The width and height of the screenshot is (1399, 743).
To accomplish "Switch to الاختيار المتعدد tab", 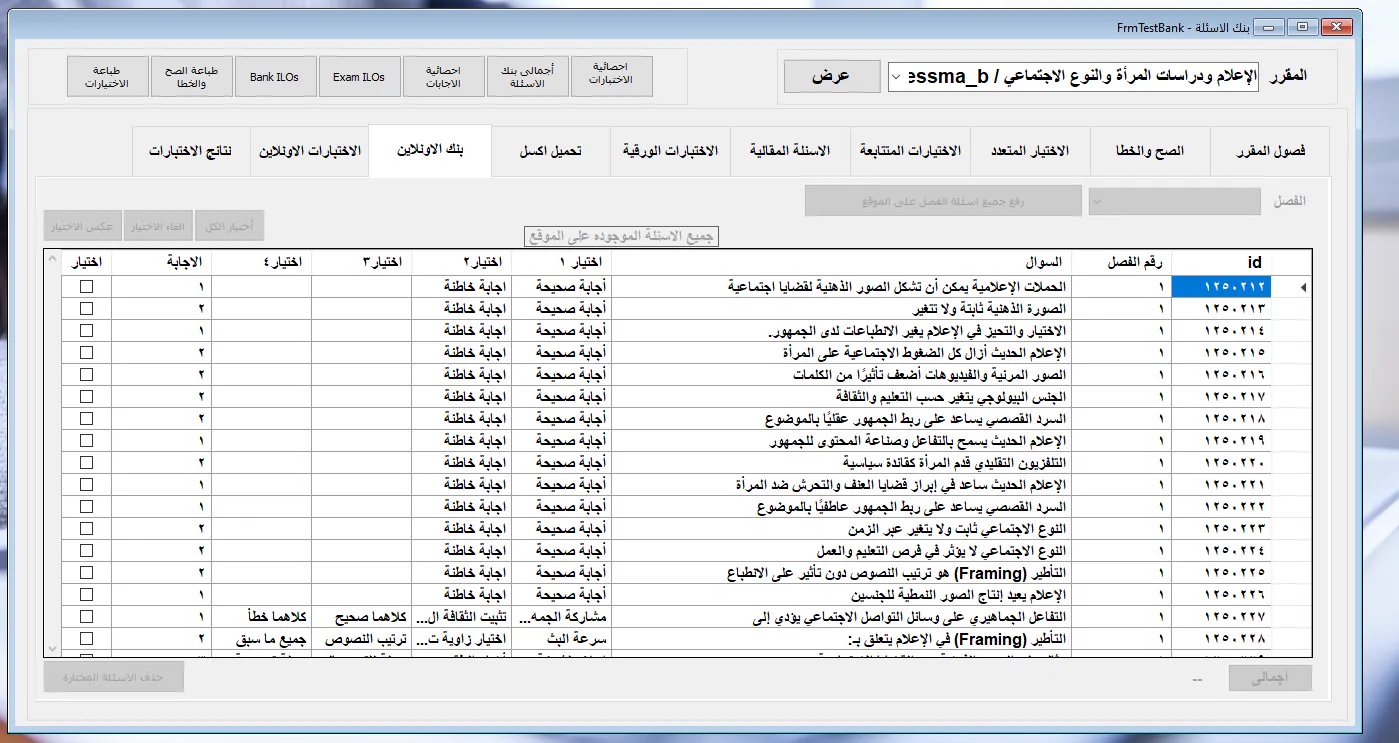I will 1030,151.
